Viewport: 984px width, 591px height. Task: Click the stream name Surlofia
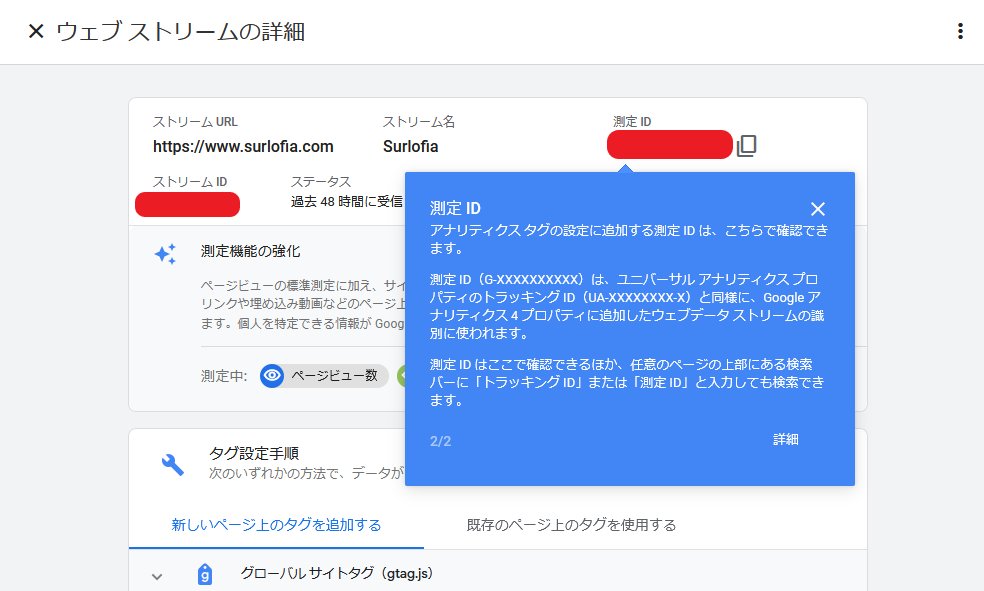coord(411,144)
